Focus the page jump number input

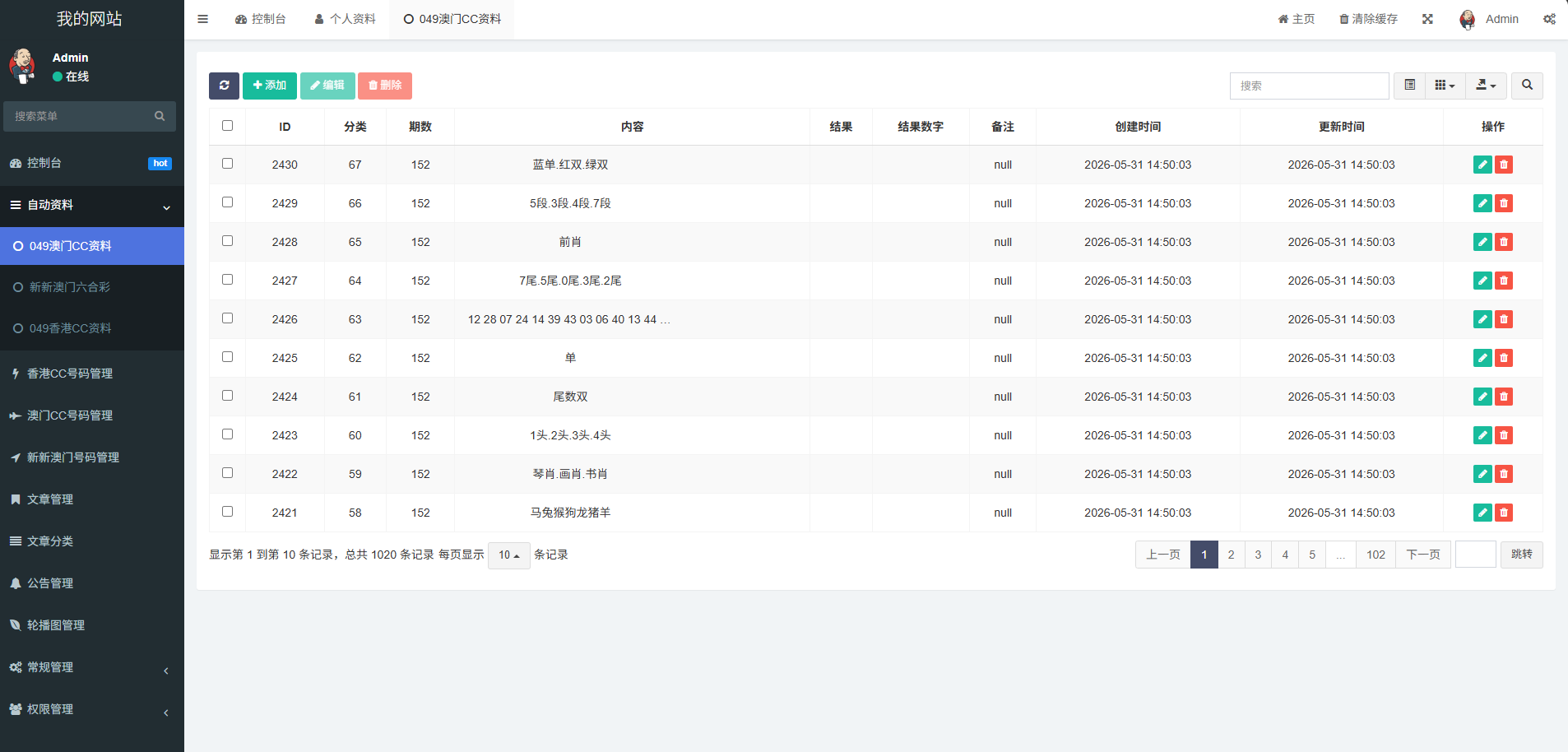(x=1476, y=555)
